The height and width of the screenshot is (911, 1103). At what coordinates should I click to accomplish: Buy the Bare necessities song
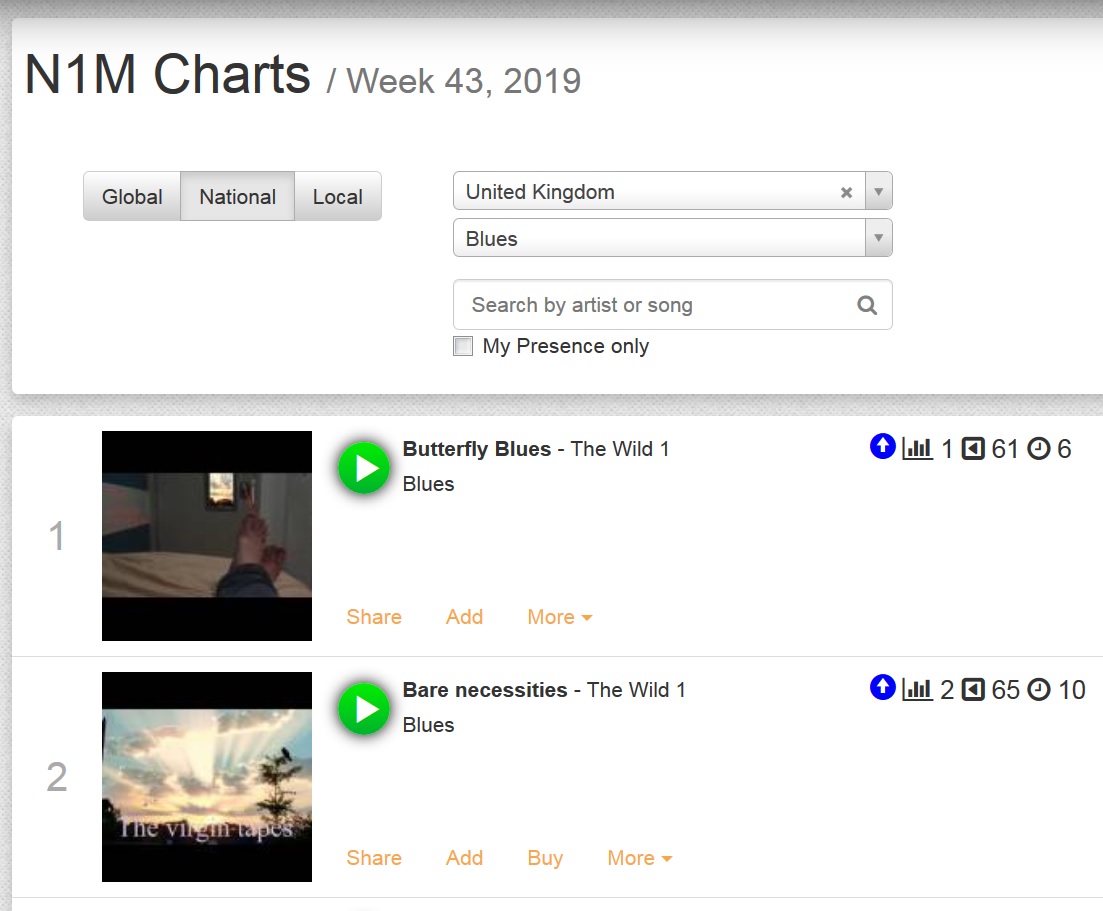pos(545,858)
